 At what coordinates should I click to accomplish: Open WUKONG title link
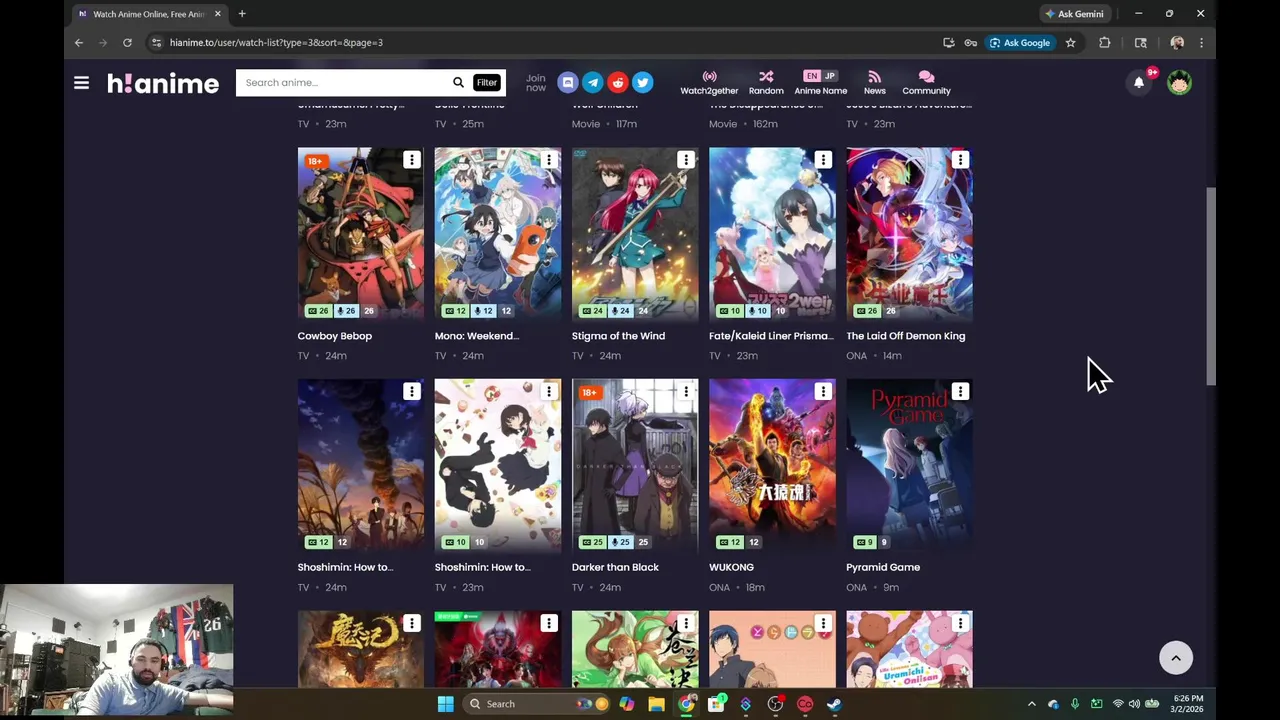[731, 567]
